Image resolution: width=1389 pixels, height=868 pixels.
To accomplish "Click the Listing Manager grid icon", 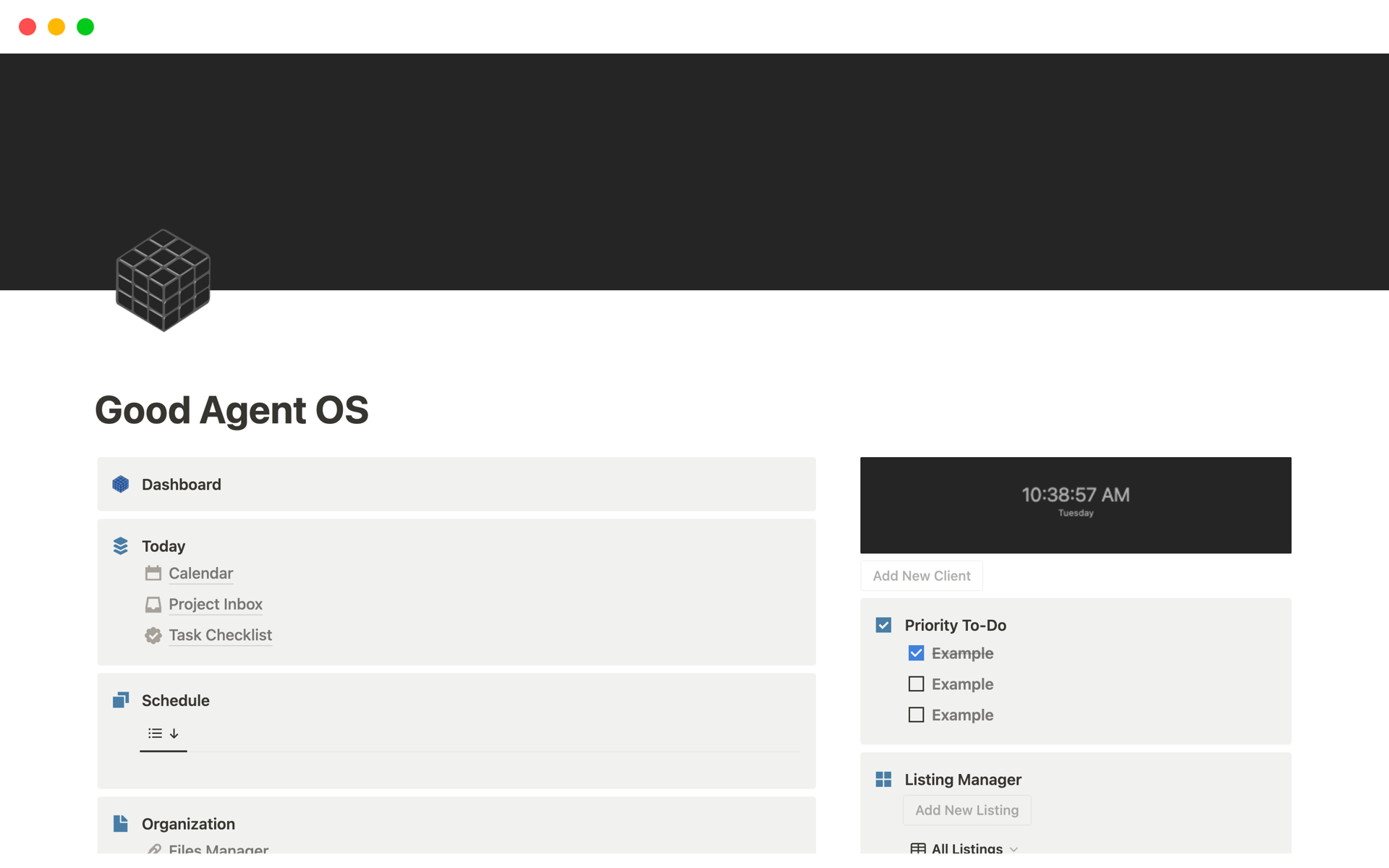I will pos(883,780).
